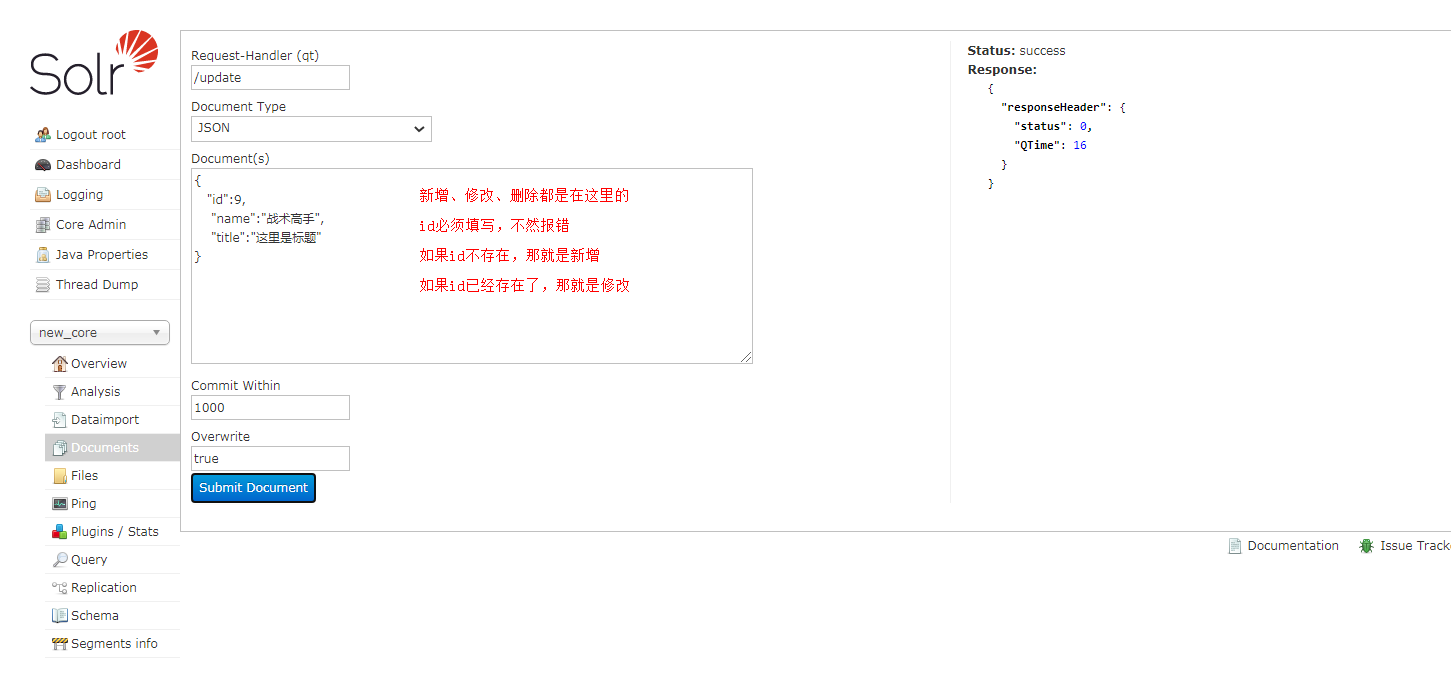Image resolution: width=1451 pixels, height=675 pixels.
Task: Select Plugins / Stats entry
Action: click(x=112, y=532)
